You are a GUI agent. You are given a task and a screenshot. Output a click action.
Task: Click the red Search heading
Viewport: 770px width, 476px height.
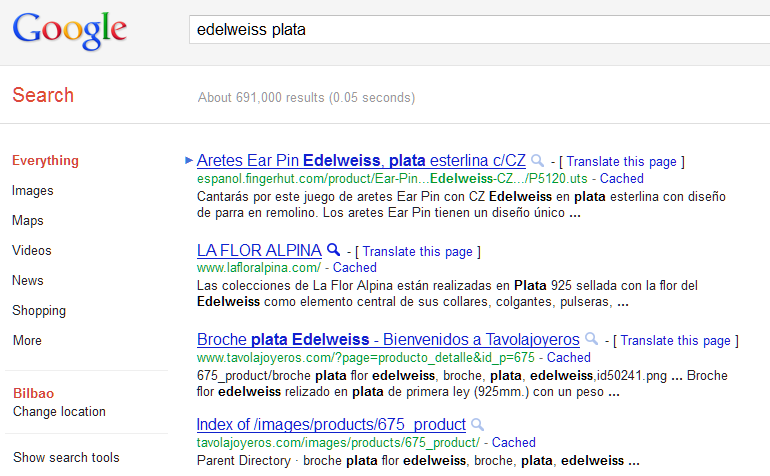(43, 95)
